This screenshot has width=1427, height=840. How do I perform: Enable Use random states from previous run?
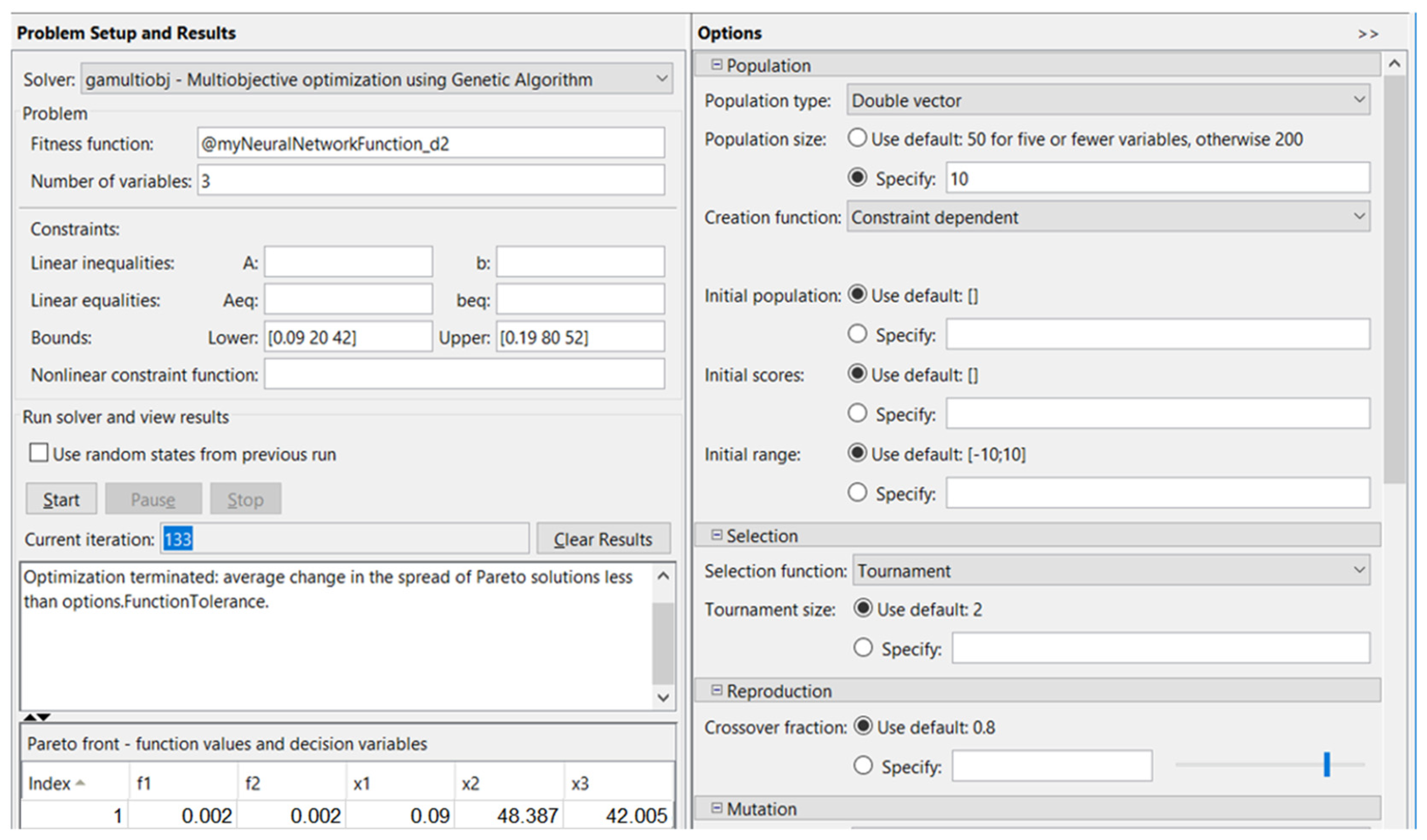click(x=38, y=453)
